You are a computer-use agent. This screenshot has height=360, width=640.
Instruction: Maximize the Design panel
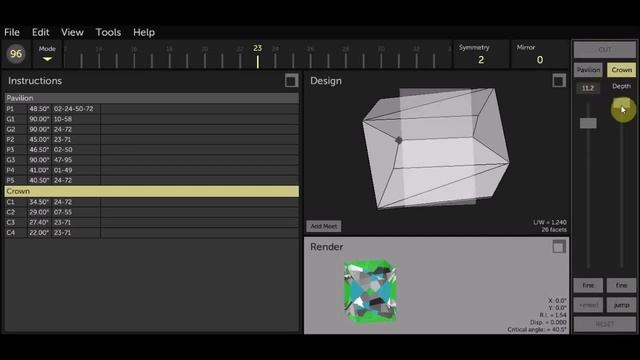(x=559, y=81)
